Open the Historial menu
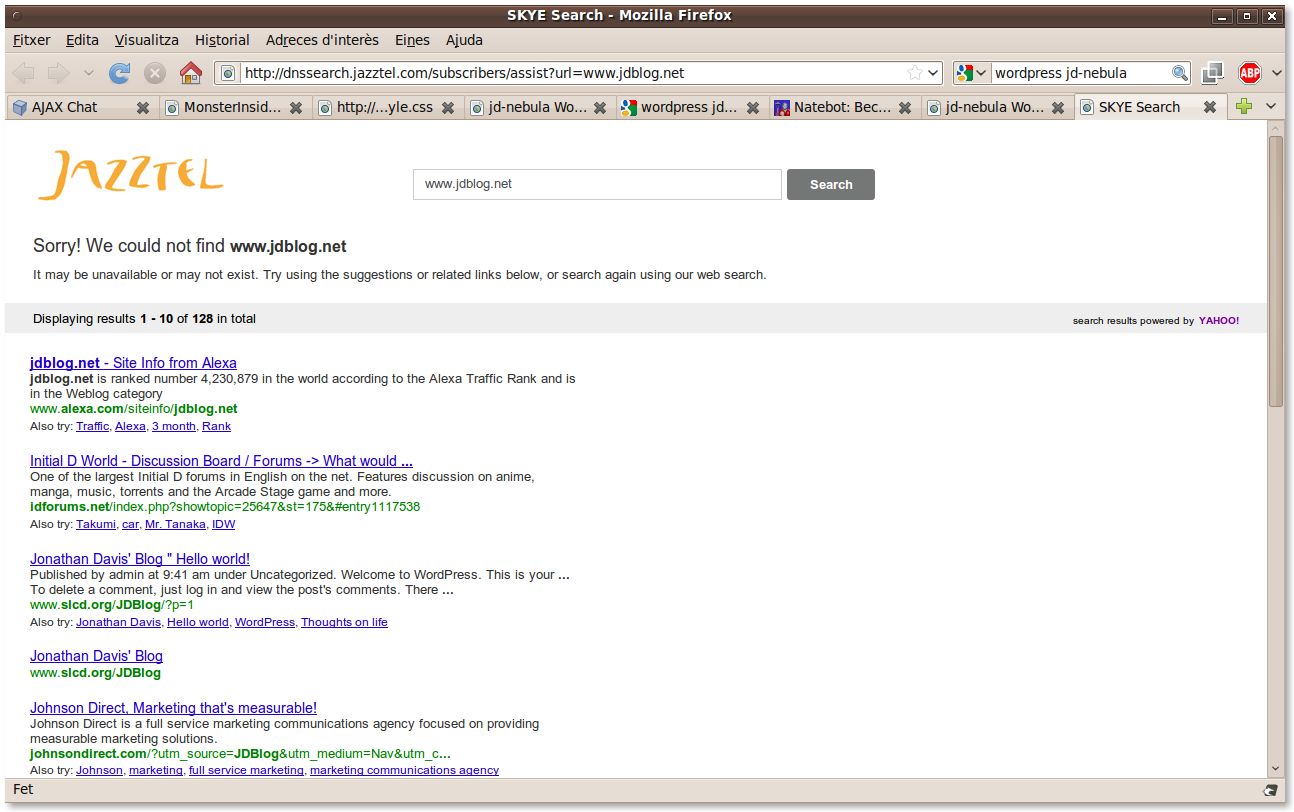1294x812 pixels. (222, 40)
